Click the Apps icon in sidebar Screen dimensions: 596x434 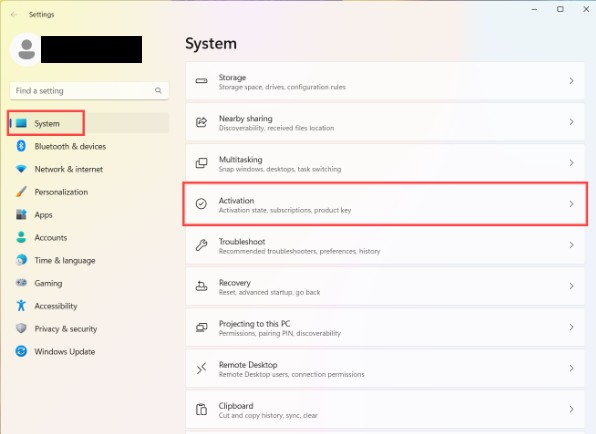[x=21, y=214]
